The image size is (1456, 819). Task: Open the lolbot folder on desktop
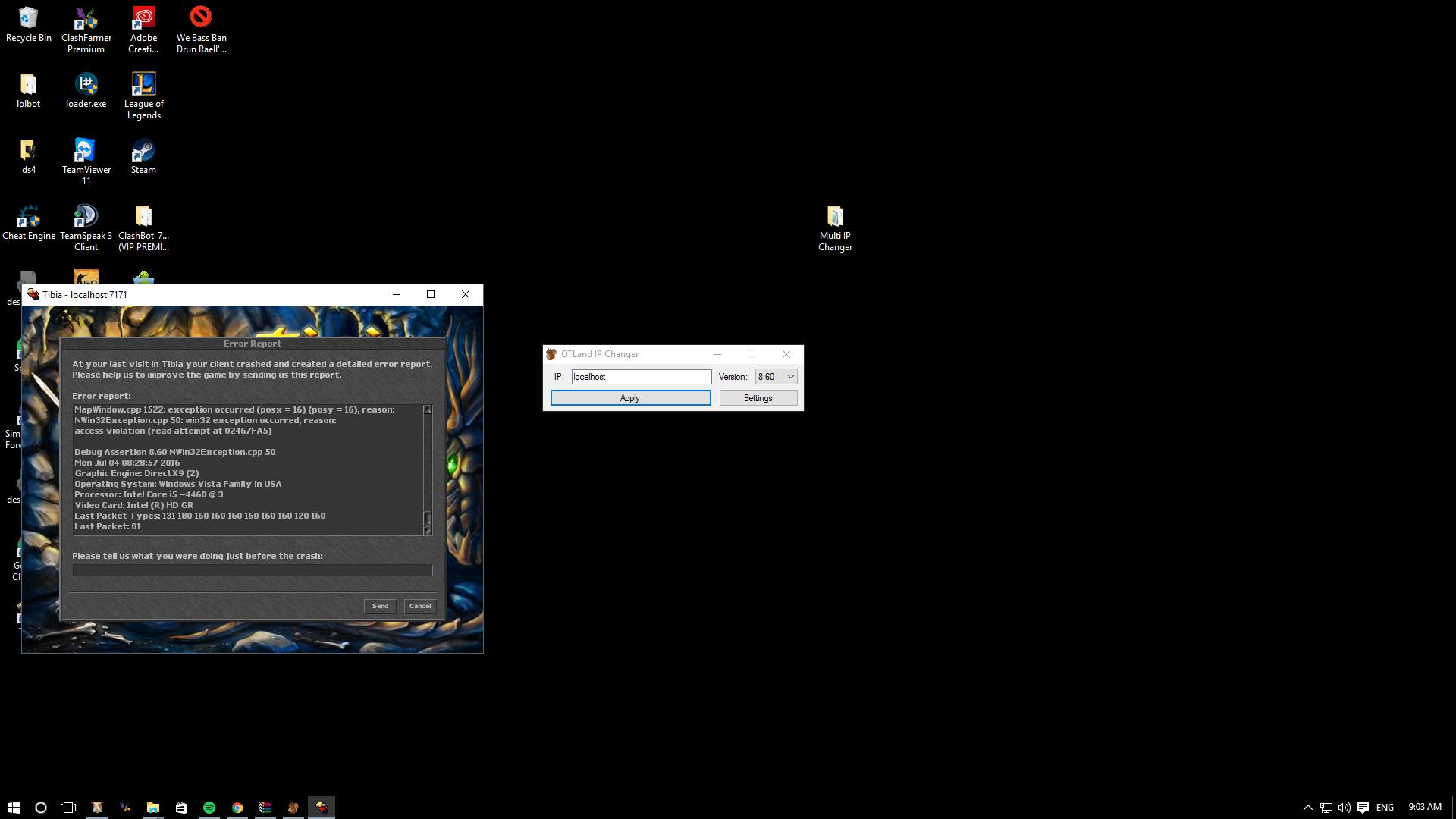coord(28,91)
